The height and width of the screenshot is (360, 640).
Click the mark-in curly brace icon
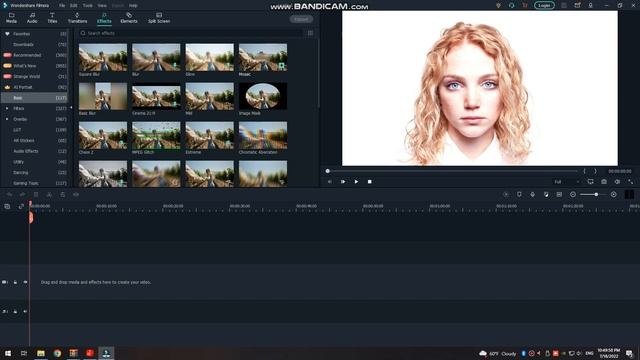[584, 171]
